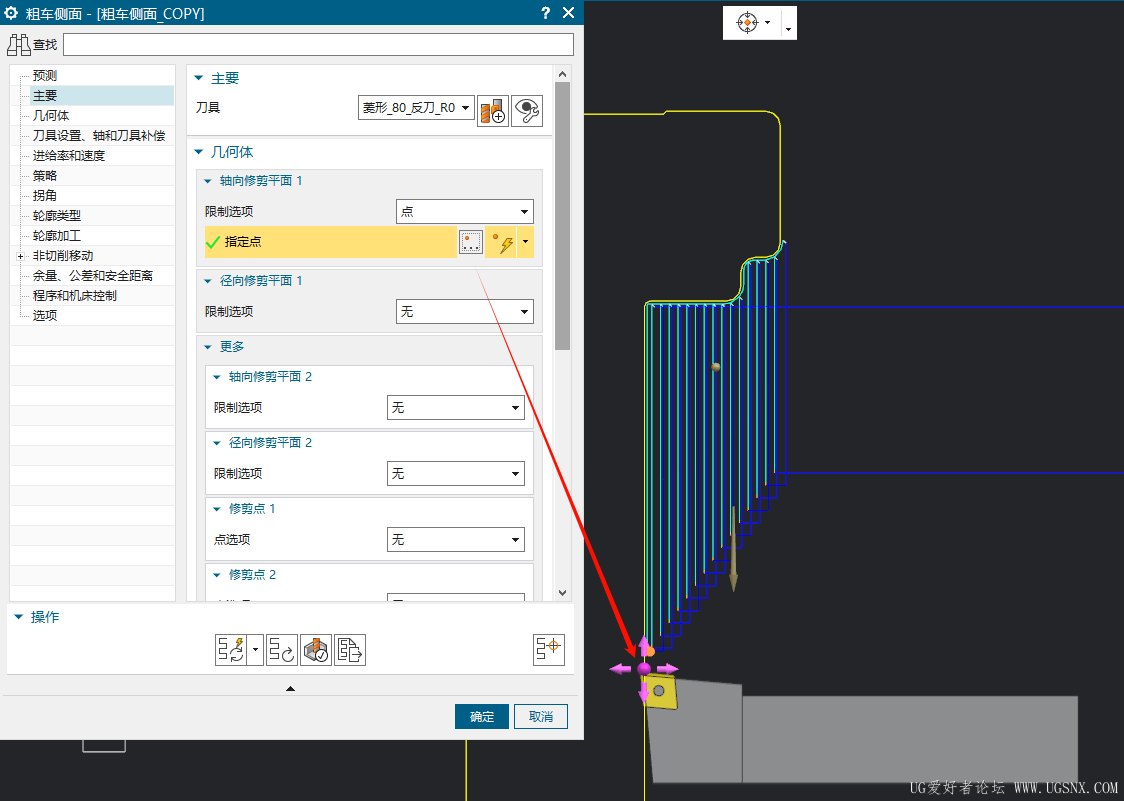
Task: Click in the 查找 search field
Action: 318,44
